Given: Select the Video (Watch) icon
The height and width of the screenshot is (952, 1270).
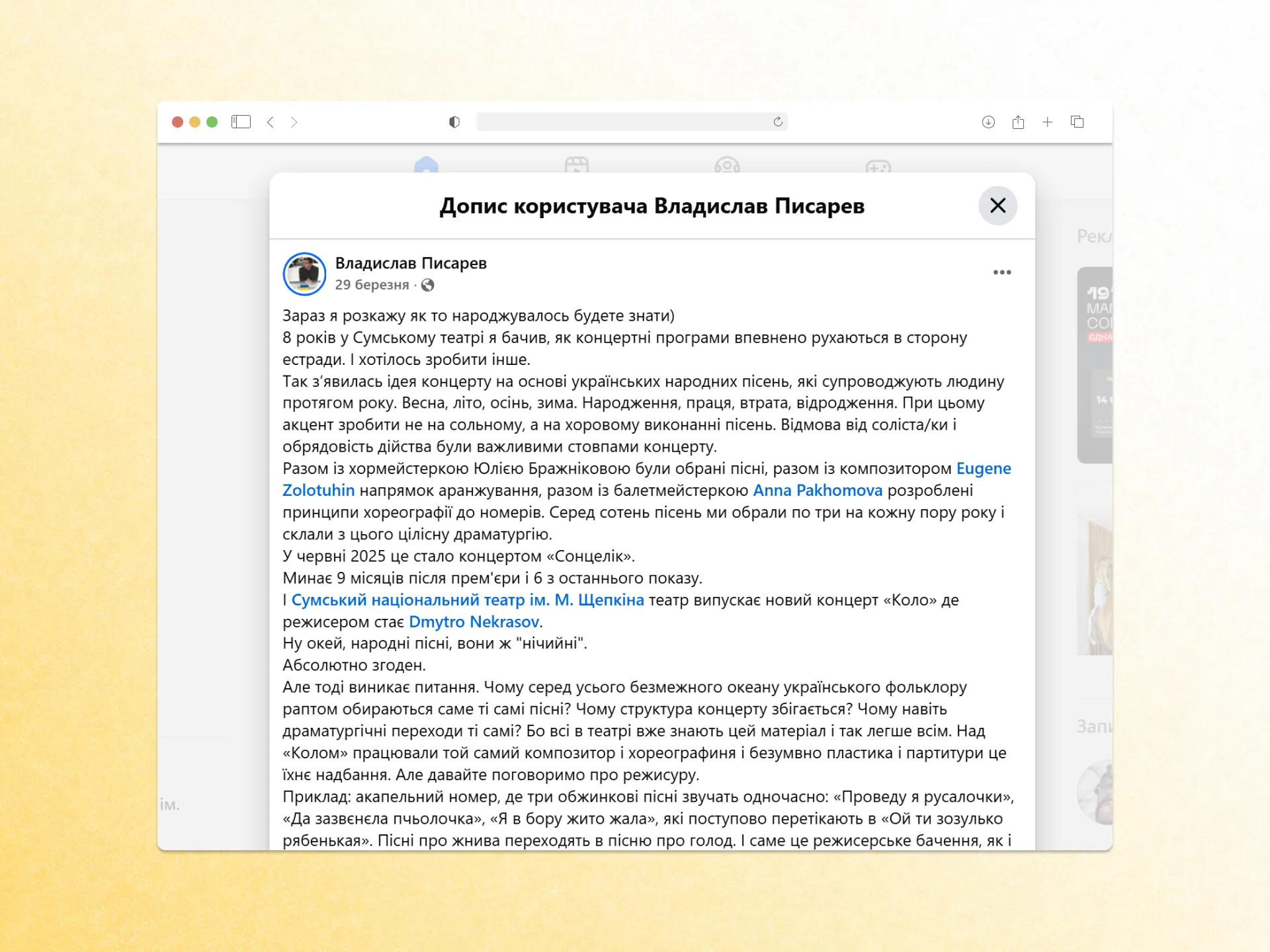Looking at the screenshot, I should click(x=577, y=167).
